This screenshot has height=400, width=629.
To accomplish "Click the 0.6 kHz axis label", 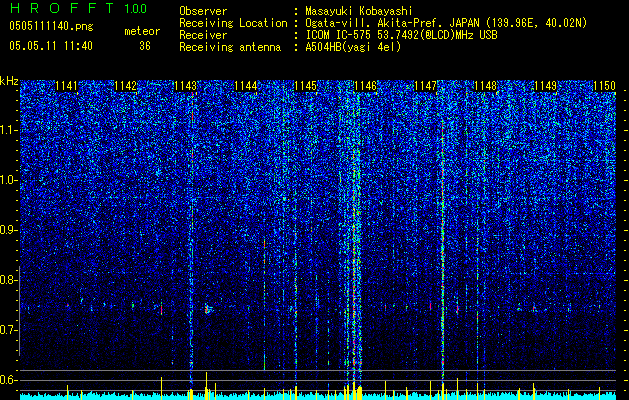I will pos(9,380).
